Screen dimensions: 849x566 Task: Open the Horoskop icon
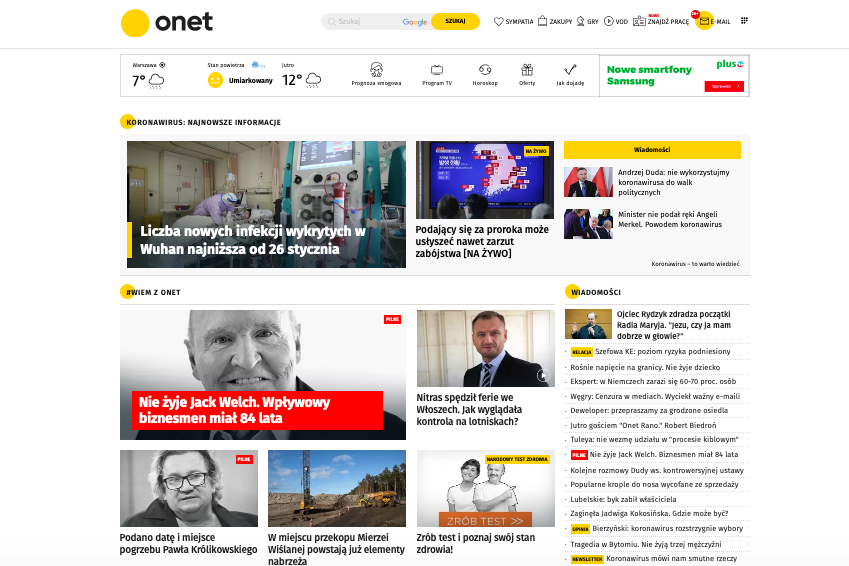(485, 70)
